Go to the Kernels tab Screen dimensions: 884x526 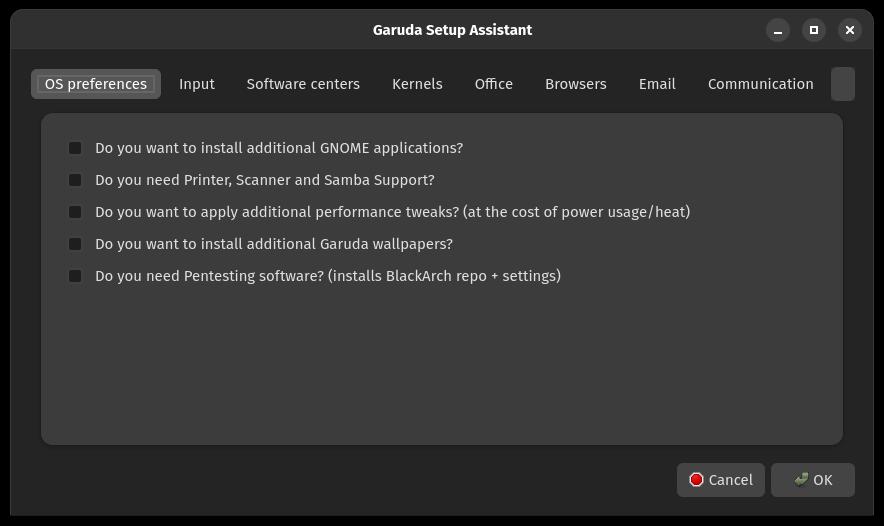pyautogui.click(x=417, y=84)
